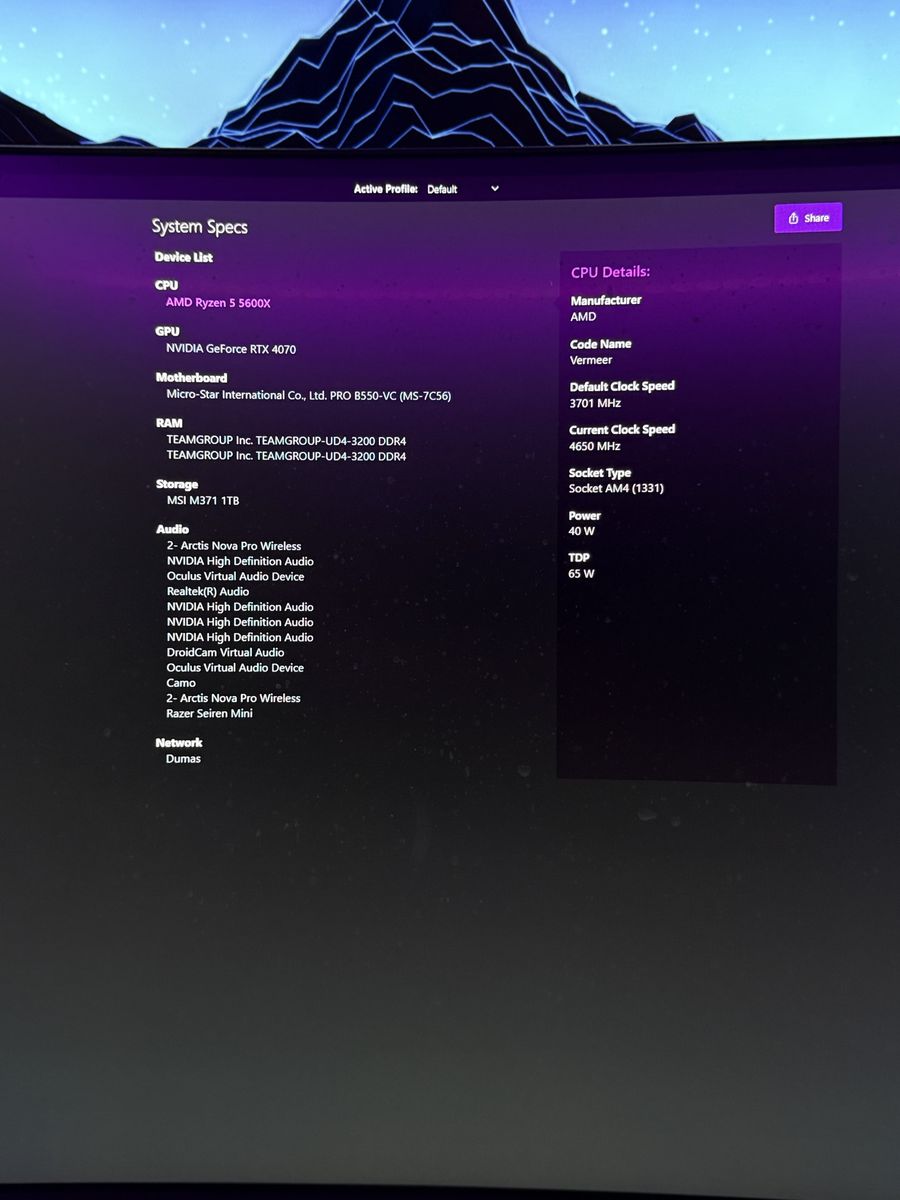Select DroidCam Virtual Audio entry
Screen dimensions: 900x1200
coord(225,652)
